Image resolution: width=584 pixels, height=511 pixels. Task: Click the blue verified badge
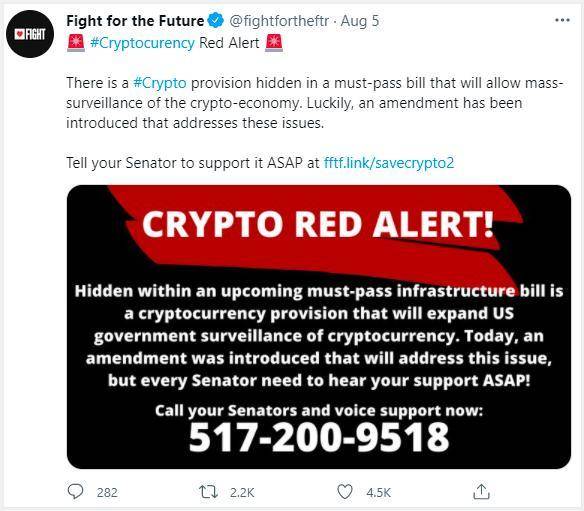click(216, 20)
